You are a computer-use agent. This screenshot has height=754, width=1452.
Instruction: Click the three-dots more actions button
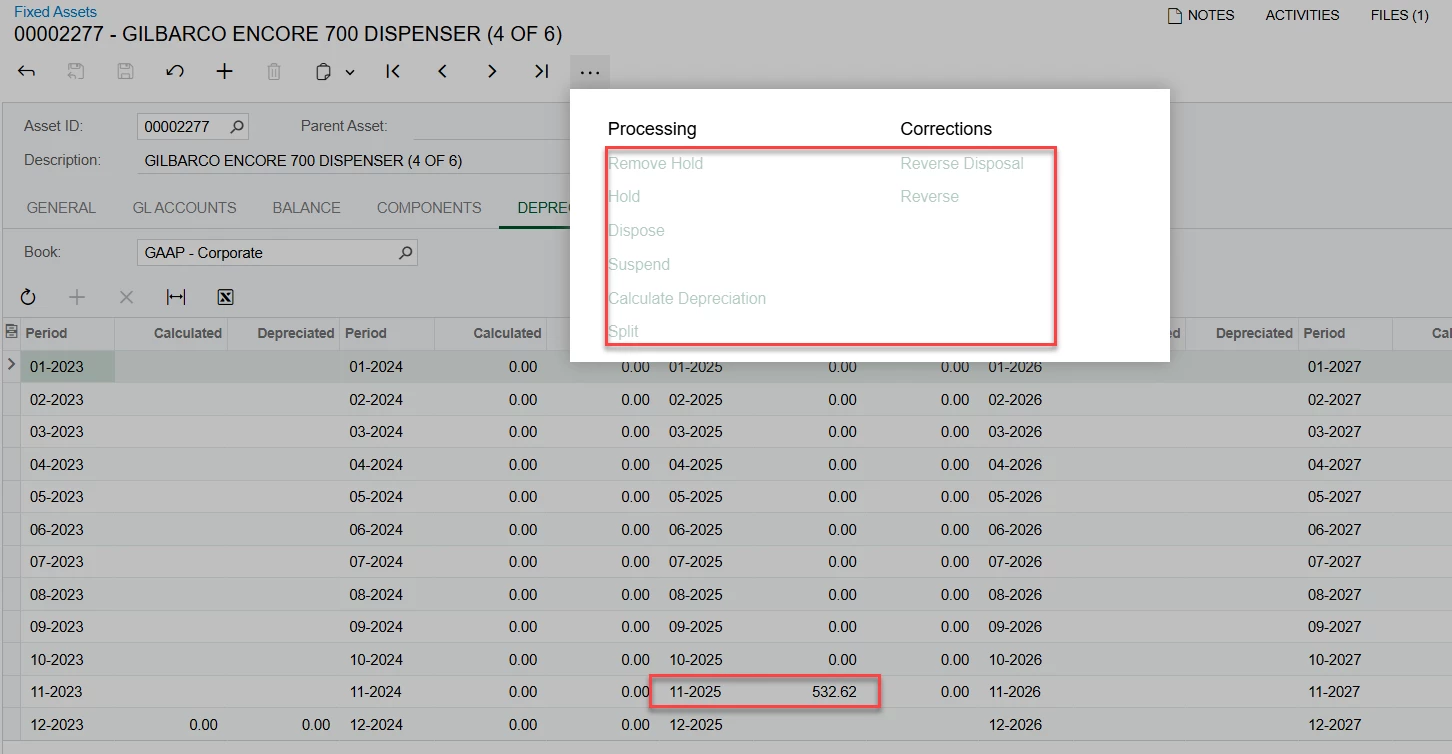point(590,72)
